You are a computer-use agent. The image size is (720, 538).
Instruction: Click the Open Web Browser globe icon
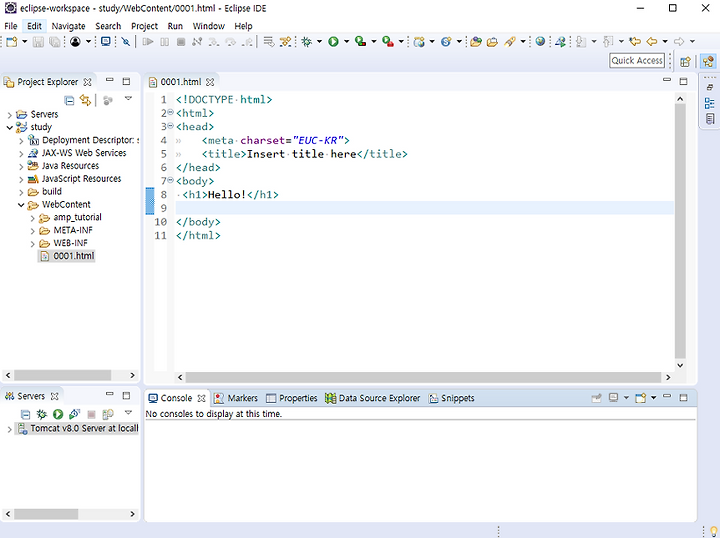[x=540, y=42]
